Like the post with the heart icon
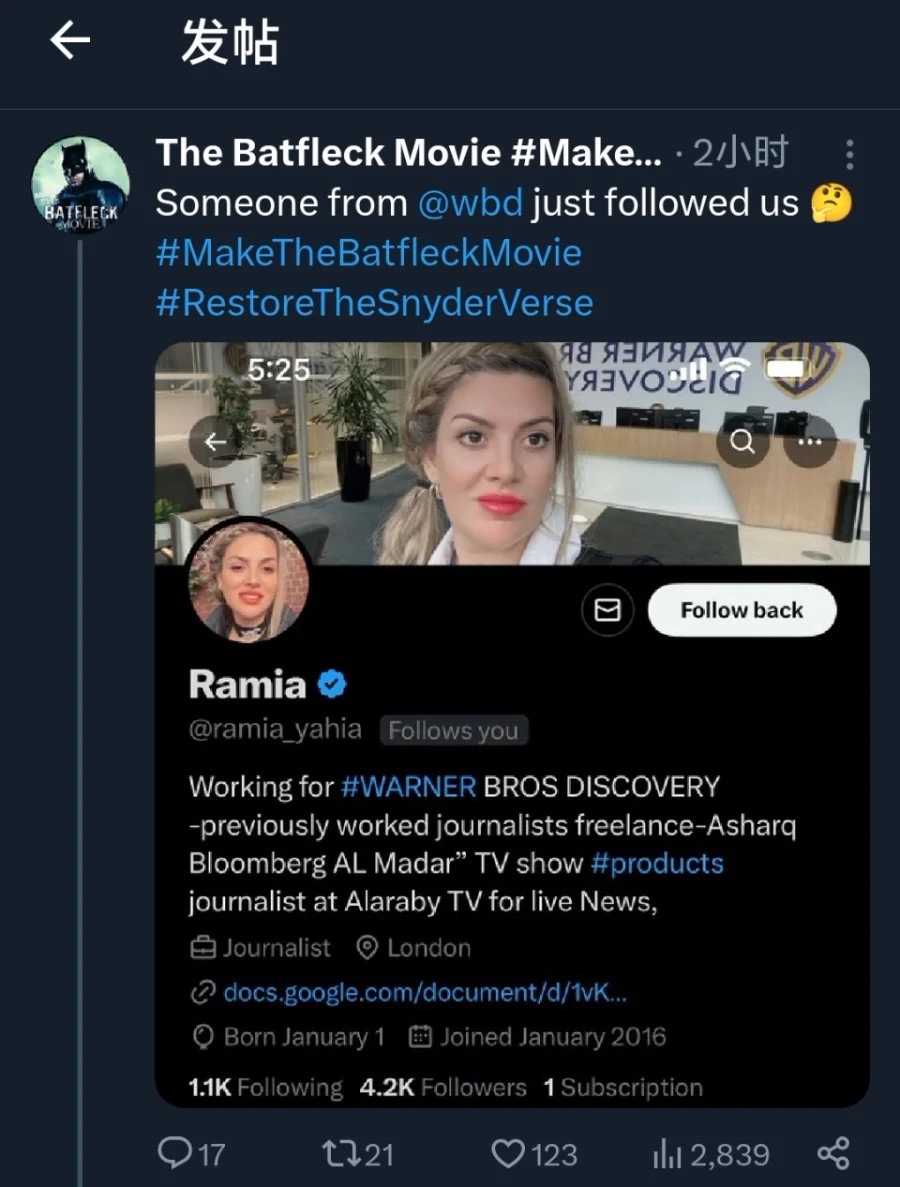 pyautogui.click(x=508, y=1154)
